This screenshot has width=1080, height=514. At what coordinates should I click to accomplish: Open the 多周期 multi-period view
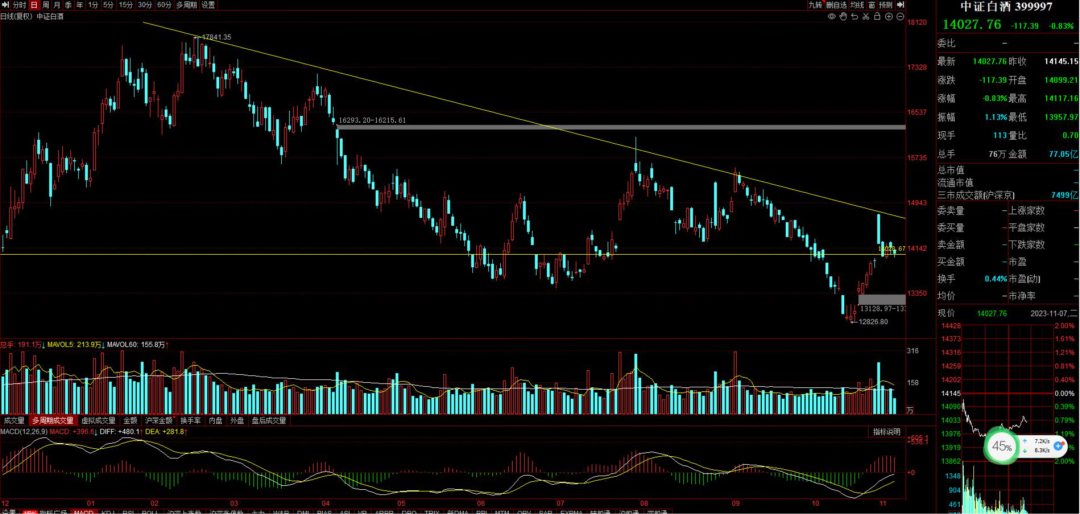pos(187,5)
